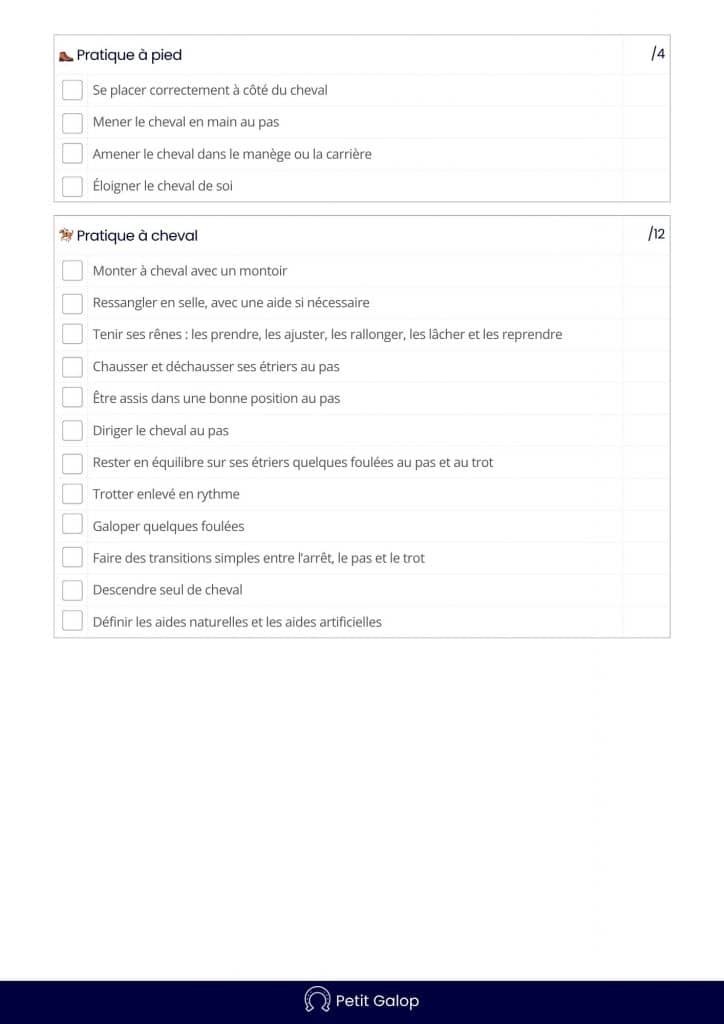Viewport: 724px width, 1024px height.
Task: Toggle the 'Diriger le cheval au pas' checkbox
Action: (72, 430)
